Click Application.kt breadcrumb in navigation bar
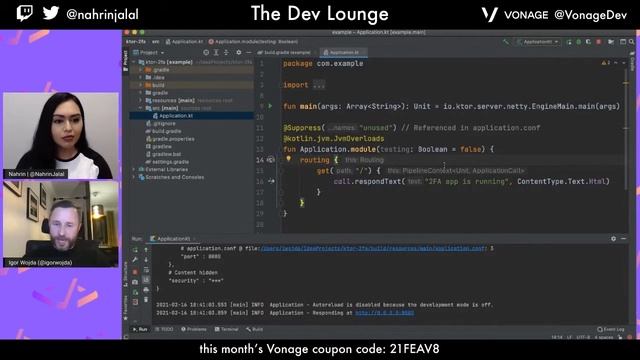The image size is (640, 360). click(x=184, y=42)
